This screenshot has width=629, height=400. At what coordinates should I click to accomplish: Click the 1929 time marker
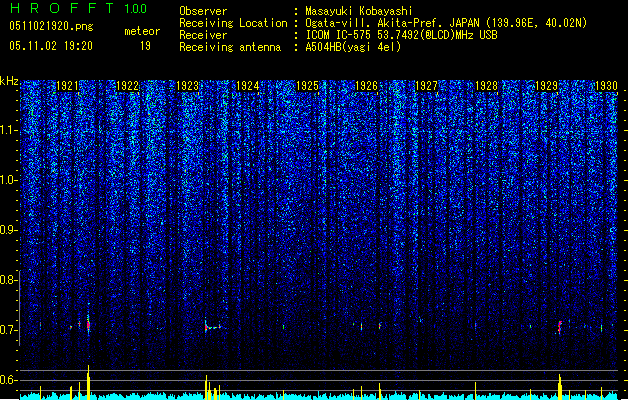pyautogui.click(x=546, y=86)
